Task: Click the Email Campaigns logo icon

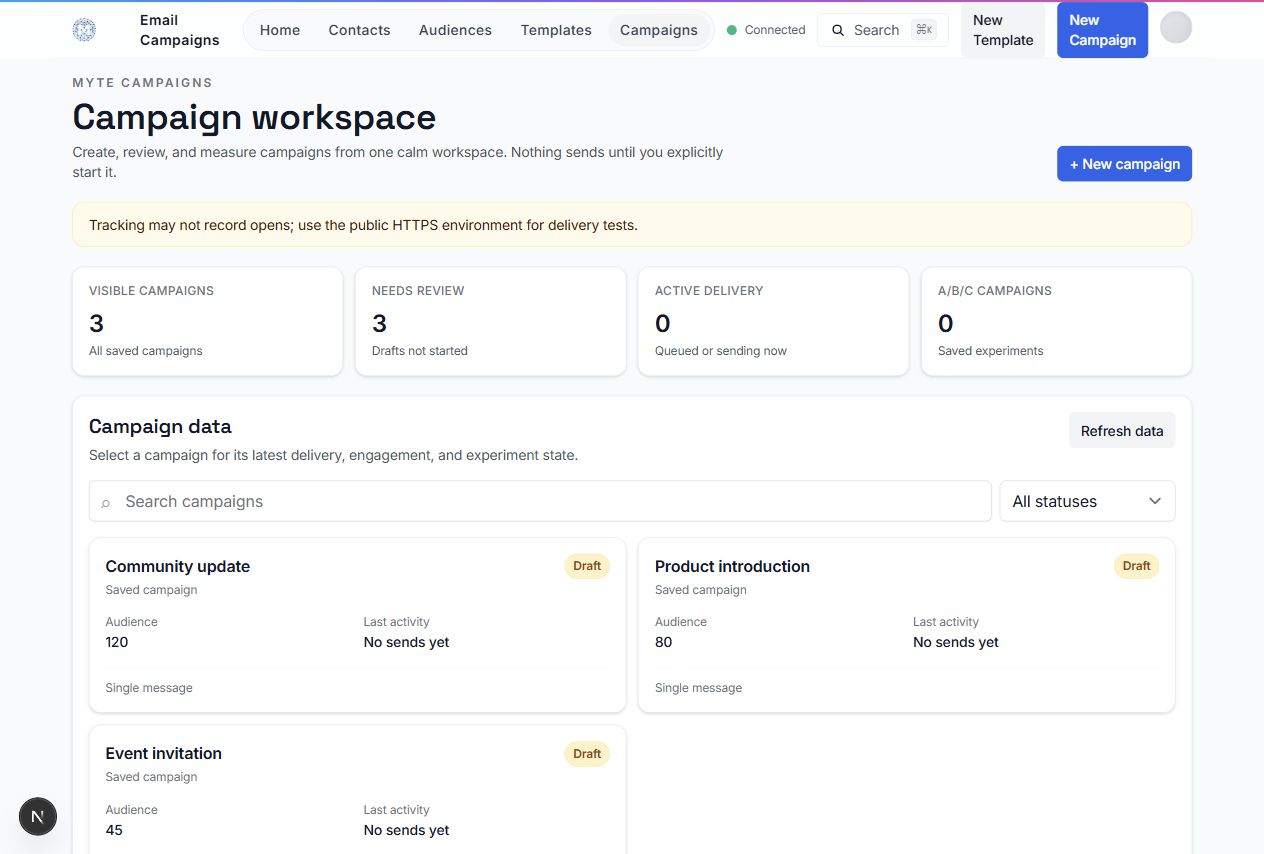Action: [85, 30]
